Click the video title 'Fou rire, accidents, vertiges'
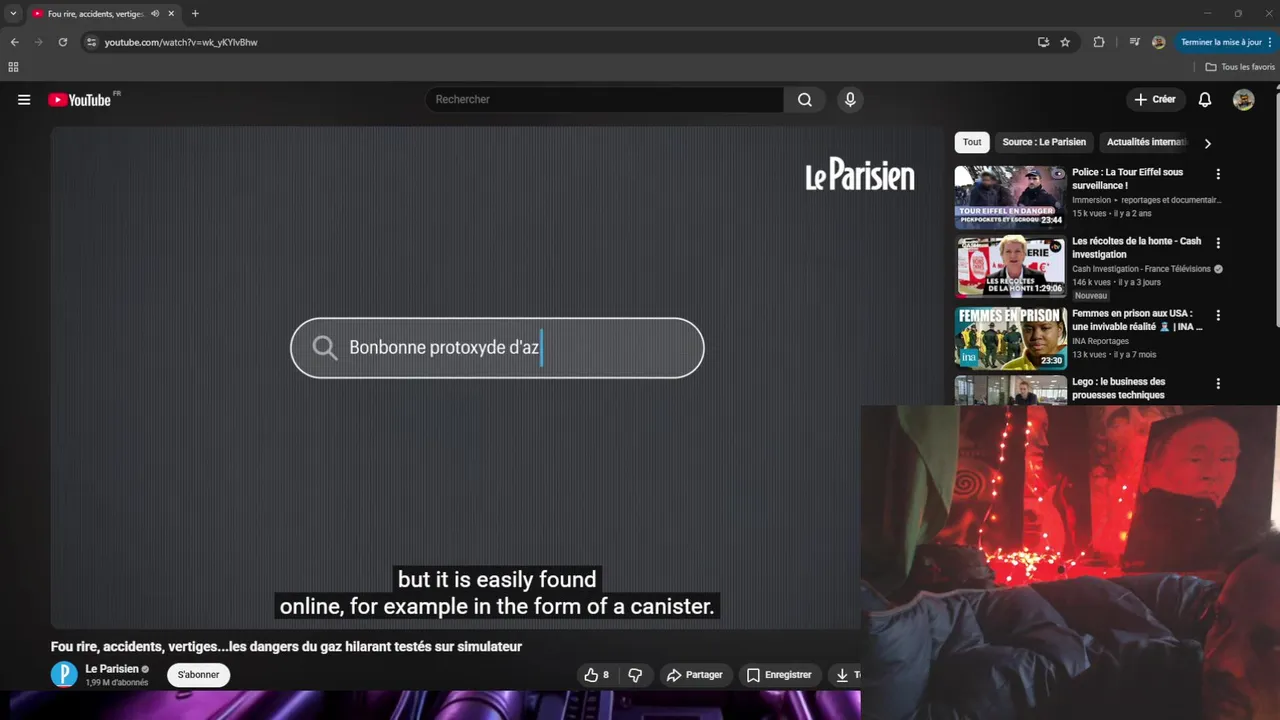 coord(286,647)
